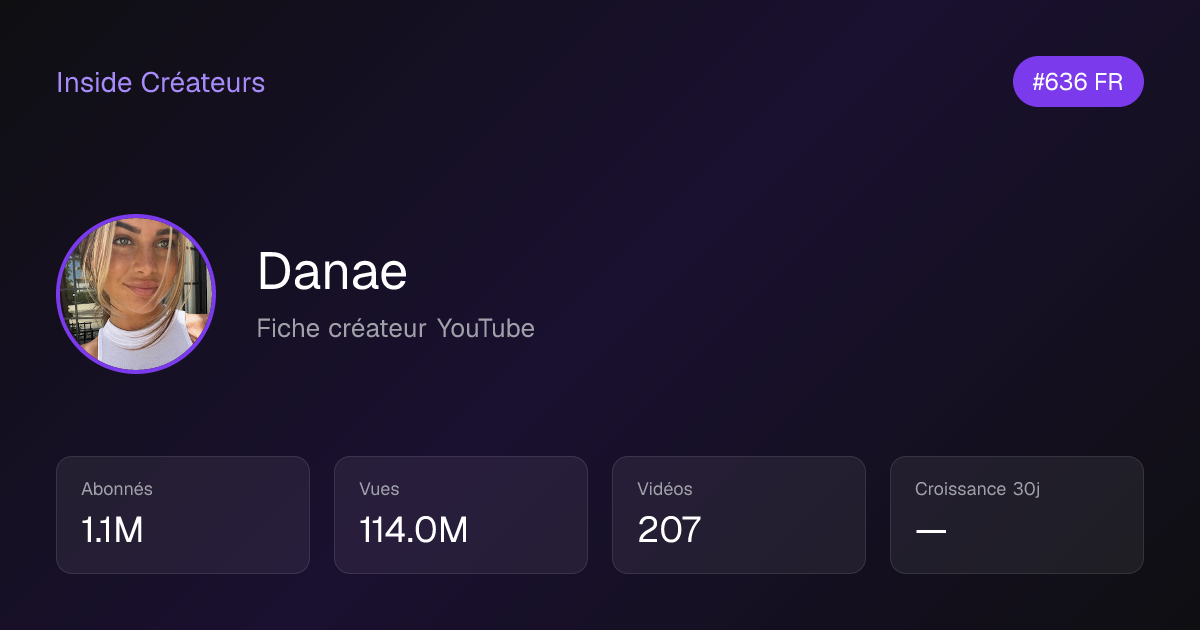Select the Croissance 30j label
1200x630 pixels.
pos(978,489)
